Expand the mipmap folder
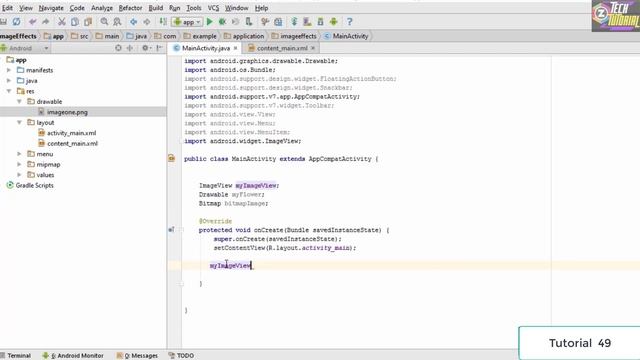The height and width of the screenshot is (360, 640). click(x=19, y=164)
